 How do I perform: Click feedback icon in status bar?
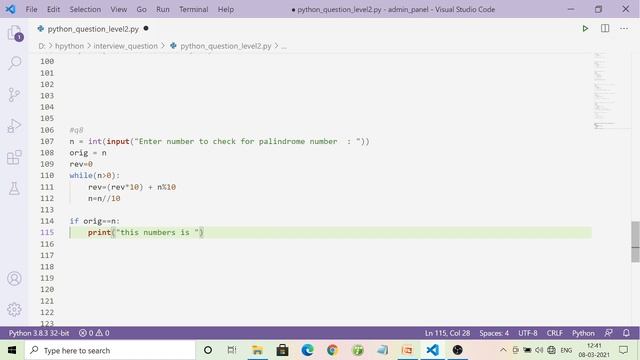(608, 333)
